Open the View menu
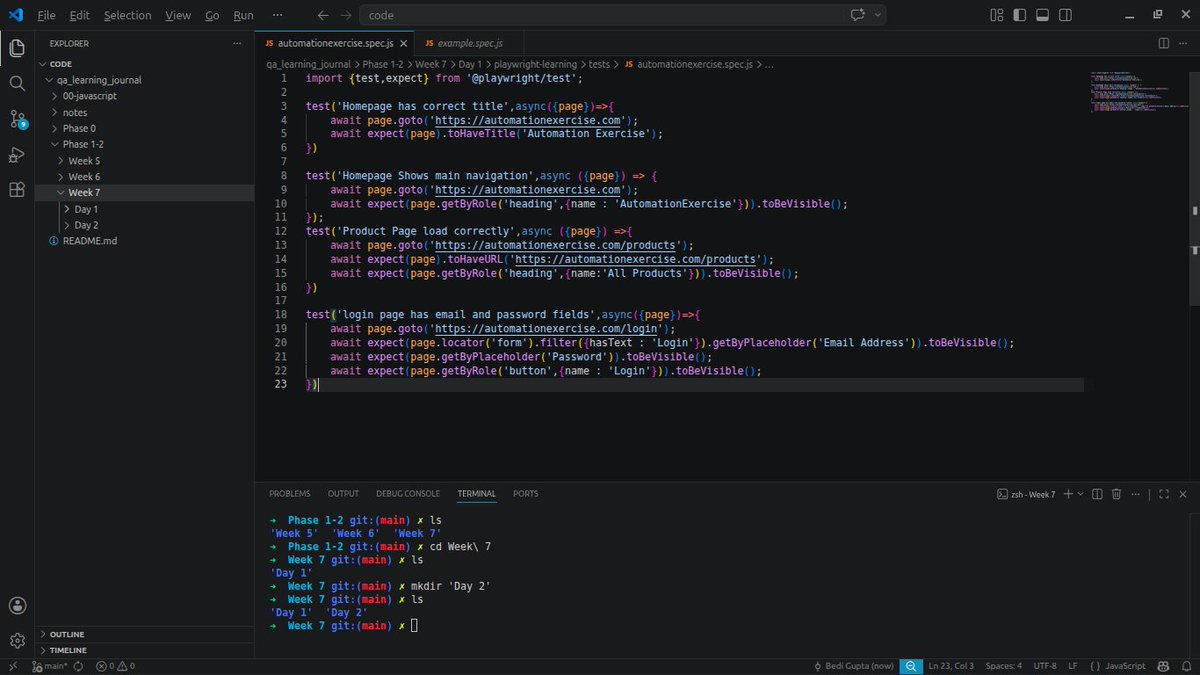1200x675 pixels. pos(178,15)
